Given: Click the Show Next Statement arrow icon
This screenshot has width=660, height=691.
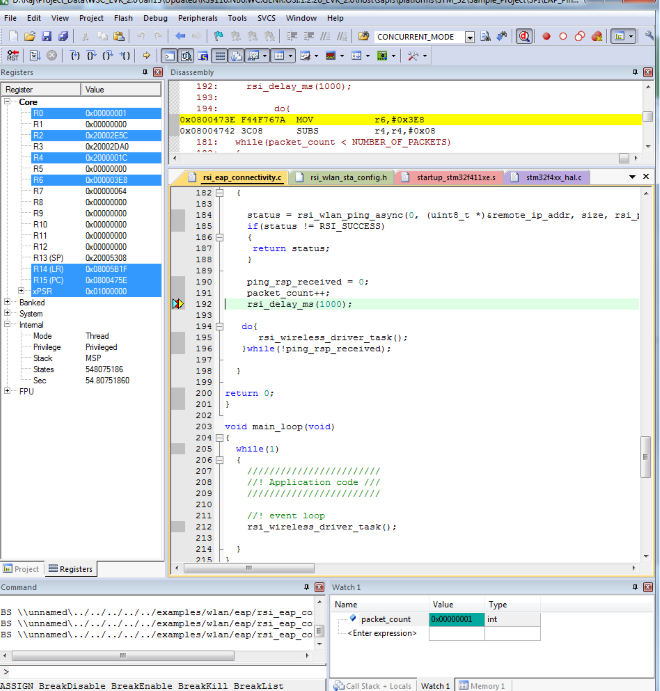Looking at the screenshot, I should click(145, 56).
